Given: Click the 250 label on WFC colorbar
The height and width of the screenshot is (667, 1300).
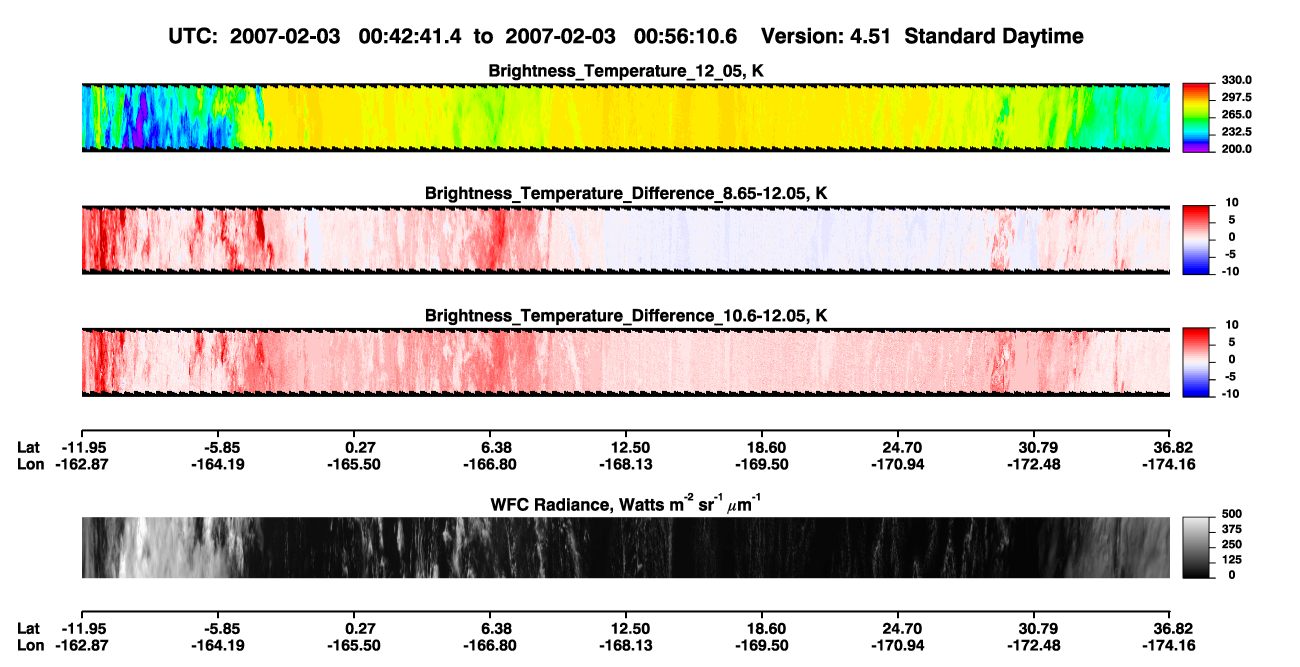Looking at the screenshot, I should click(x=1231, y=545).
